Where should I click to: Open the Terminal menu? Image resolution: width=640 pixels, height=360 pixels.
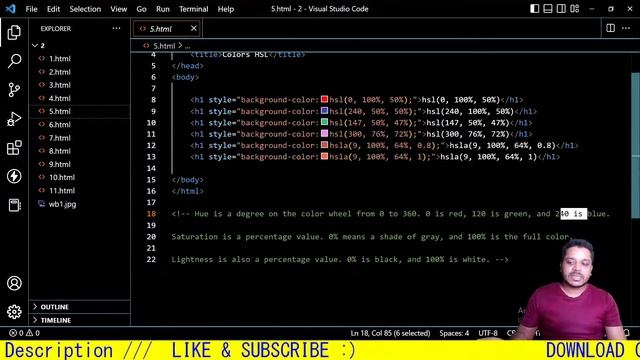click(x=193, y=9)
